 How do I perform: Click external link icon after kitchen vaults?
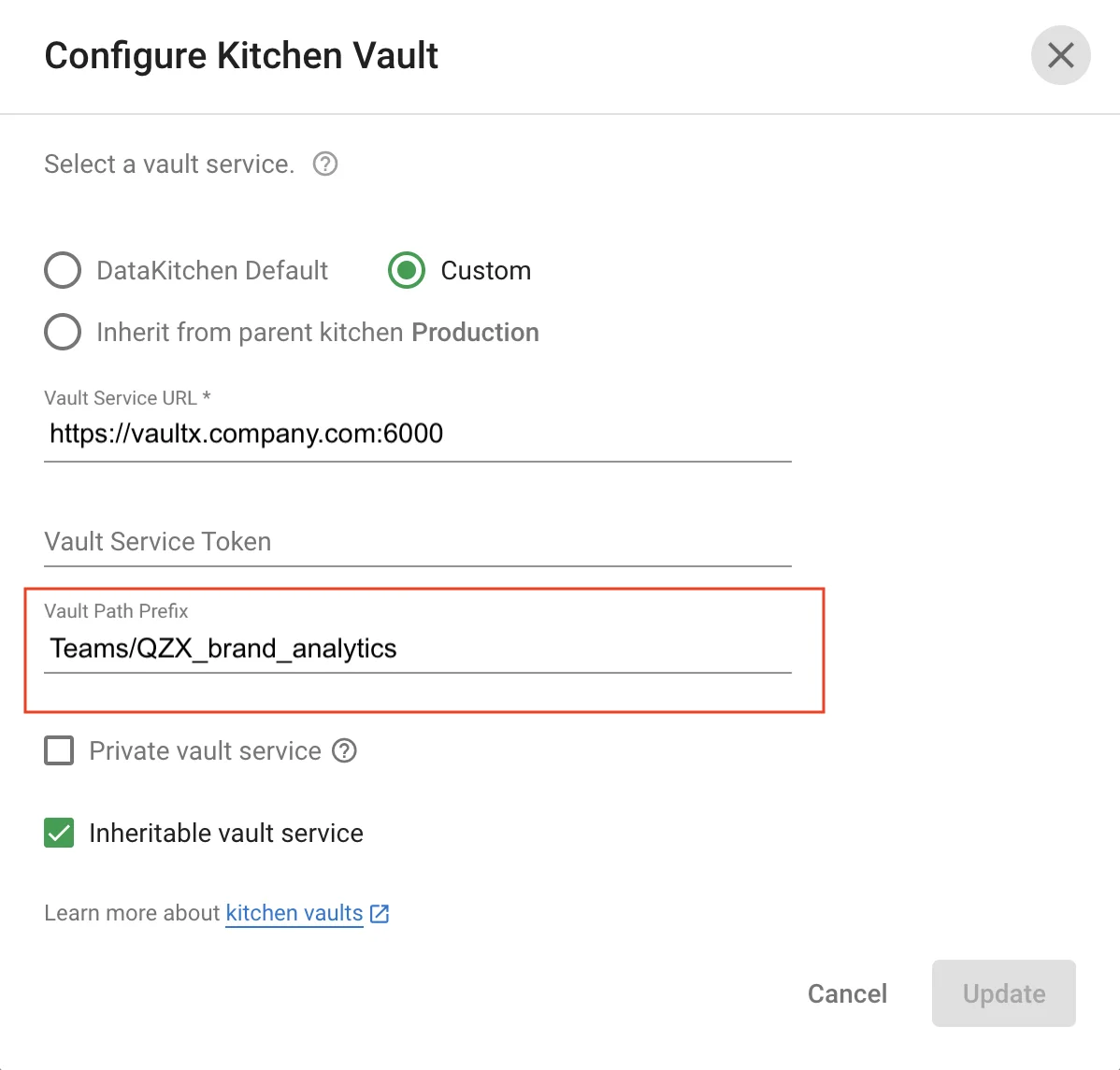[x=380, y=914]
